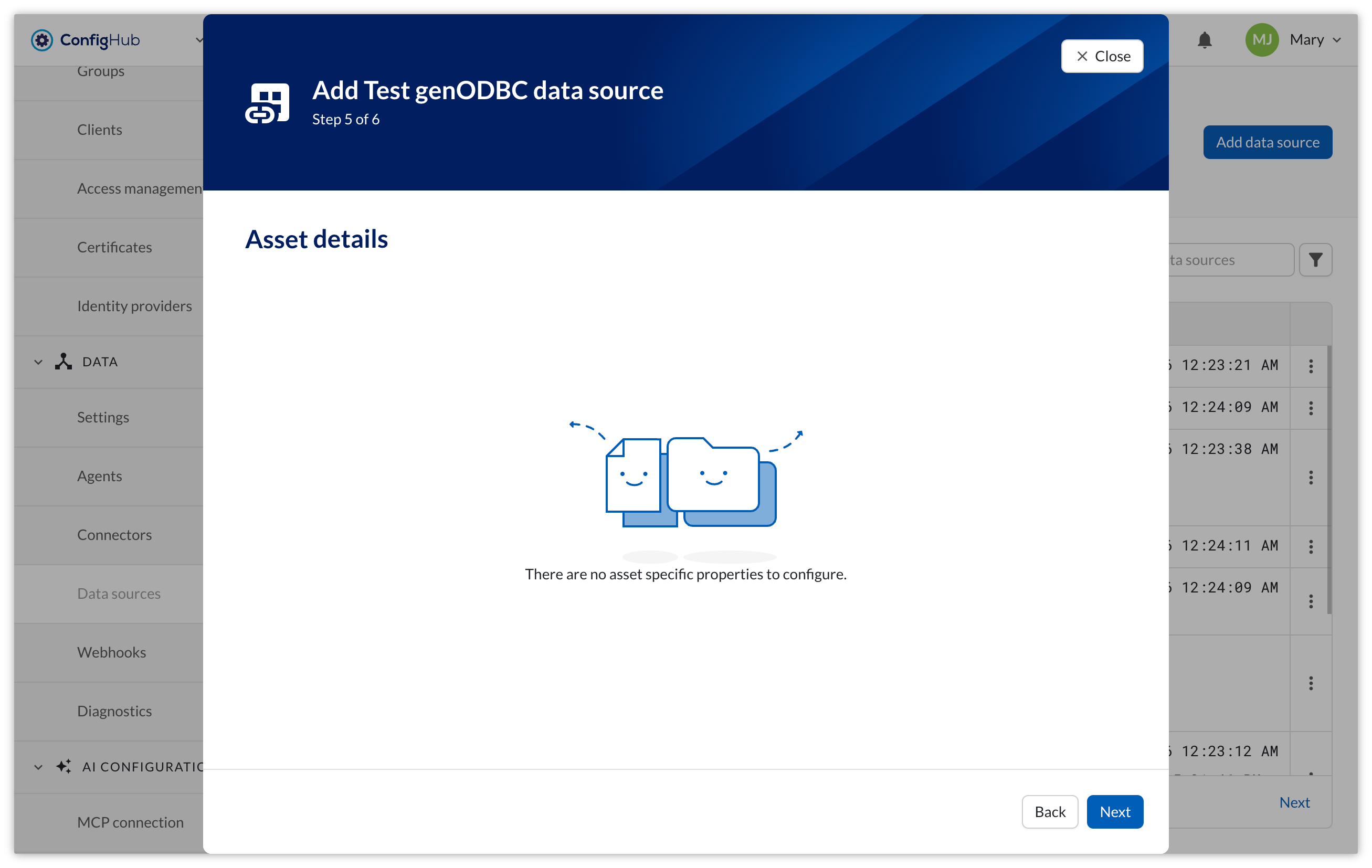Click the Step 5 of 6 label

pyautogui.click(x=345, y=119)
